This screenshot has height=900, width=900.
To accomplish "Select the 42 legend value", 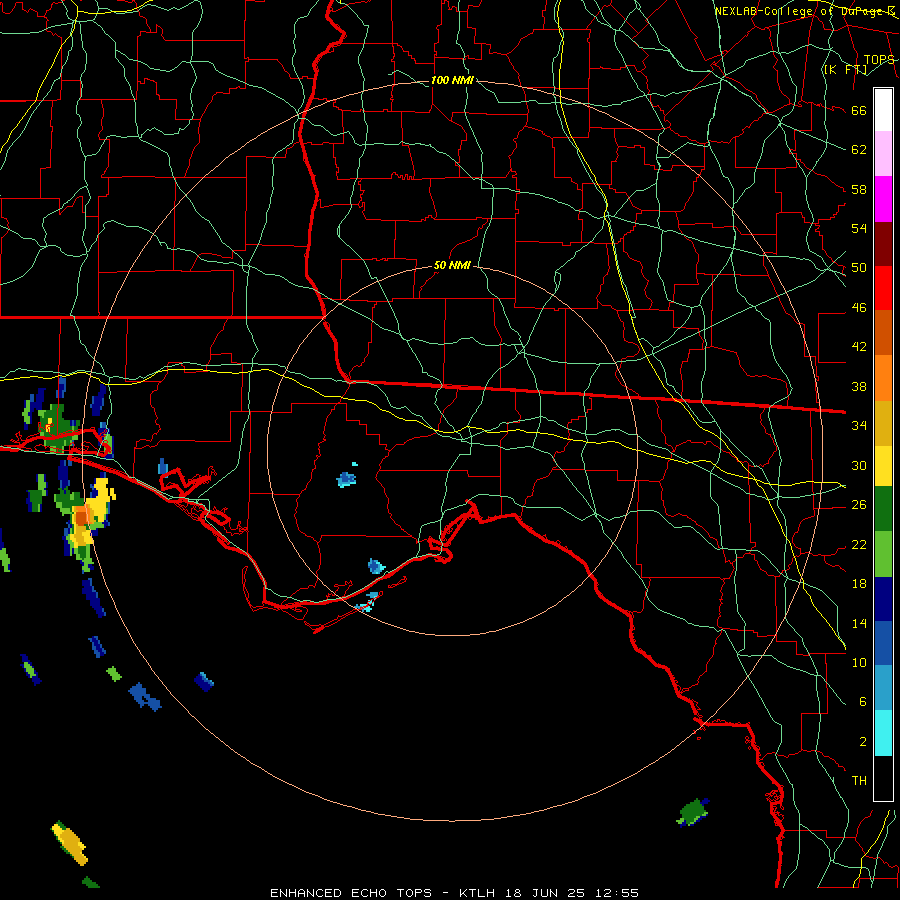I will (859, 347).
